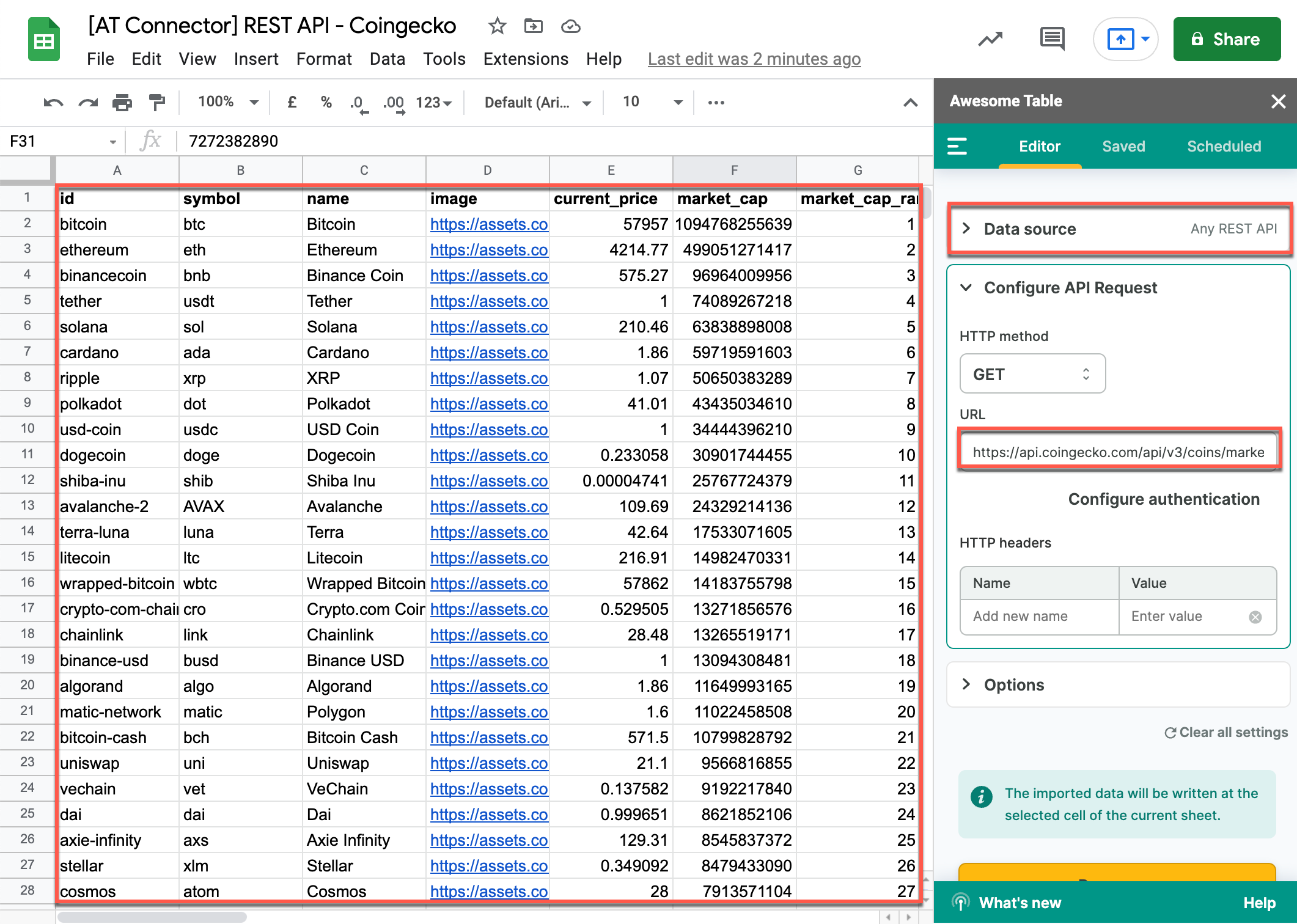Screen dimensions: 1297x924
Task: Switch to the Saved tab
Action: click(1123, 146)
